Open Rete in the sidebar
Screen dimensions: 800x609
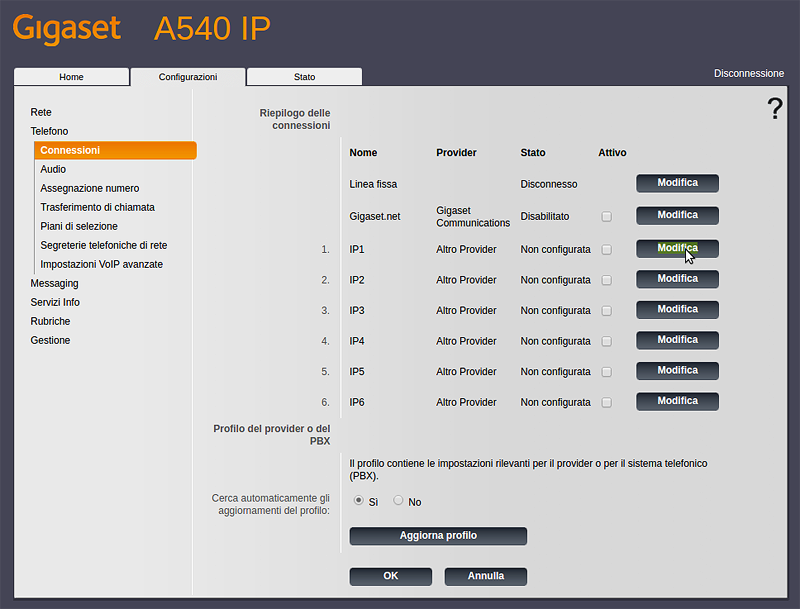pyautogui.click(x=41, y=112)
